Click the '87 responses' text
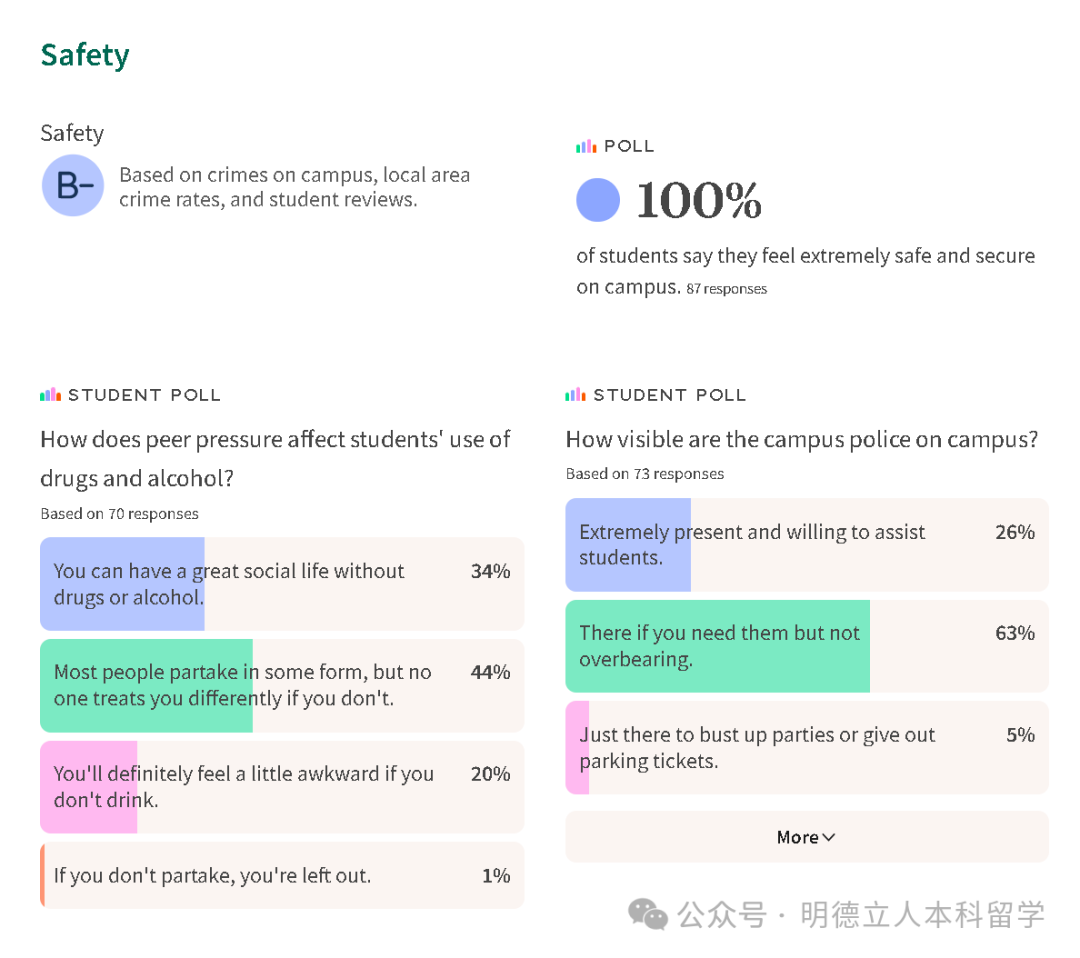Image resolution: width=1080 pixels, height=958 pixels. 726,289
